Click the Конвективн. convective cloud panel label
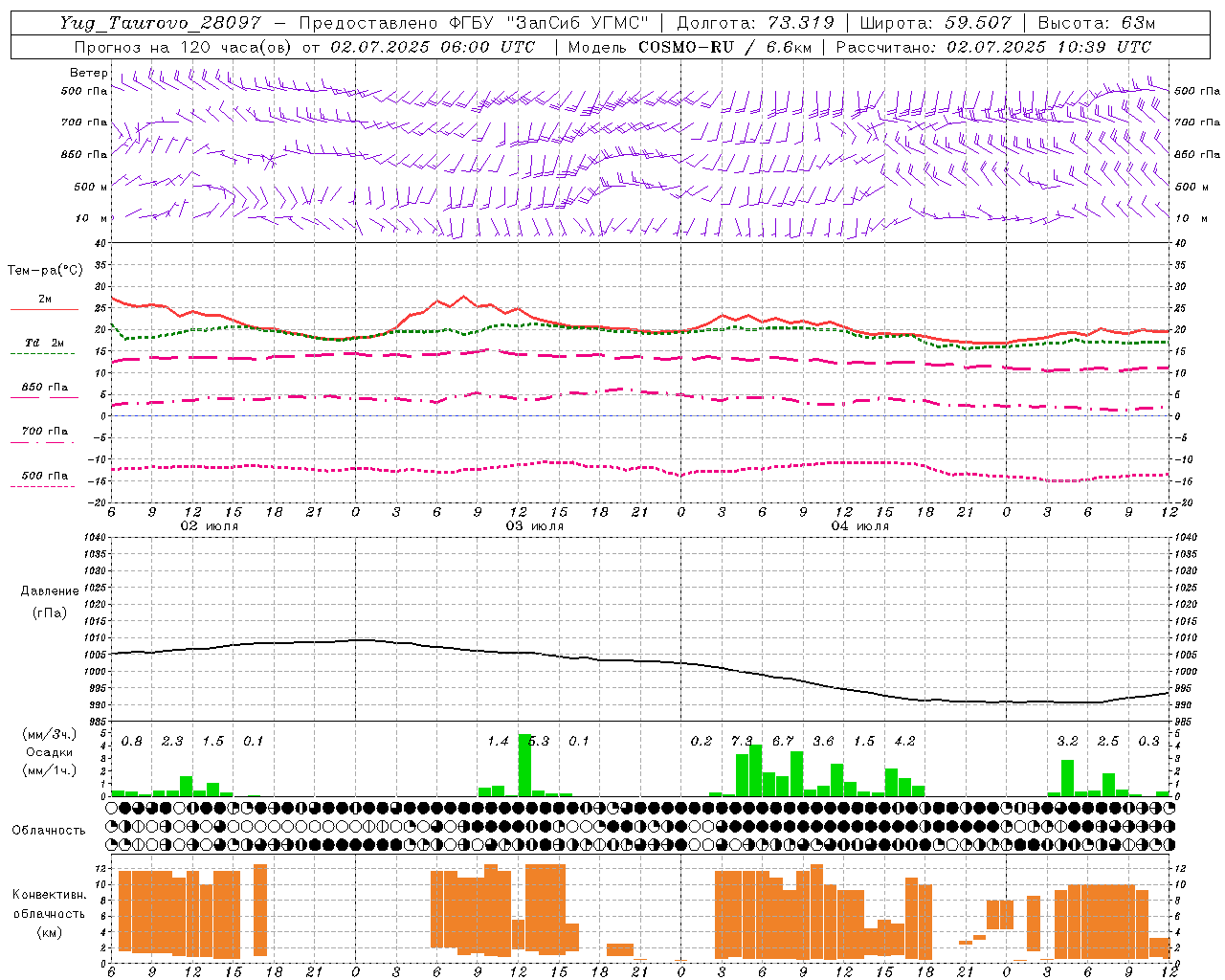 (x=49, y=895)
